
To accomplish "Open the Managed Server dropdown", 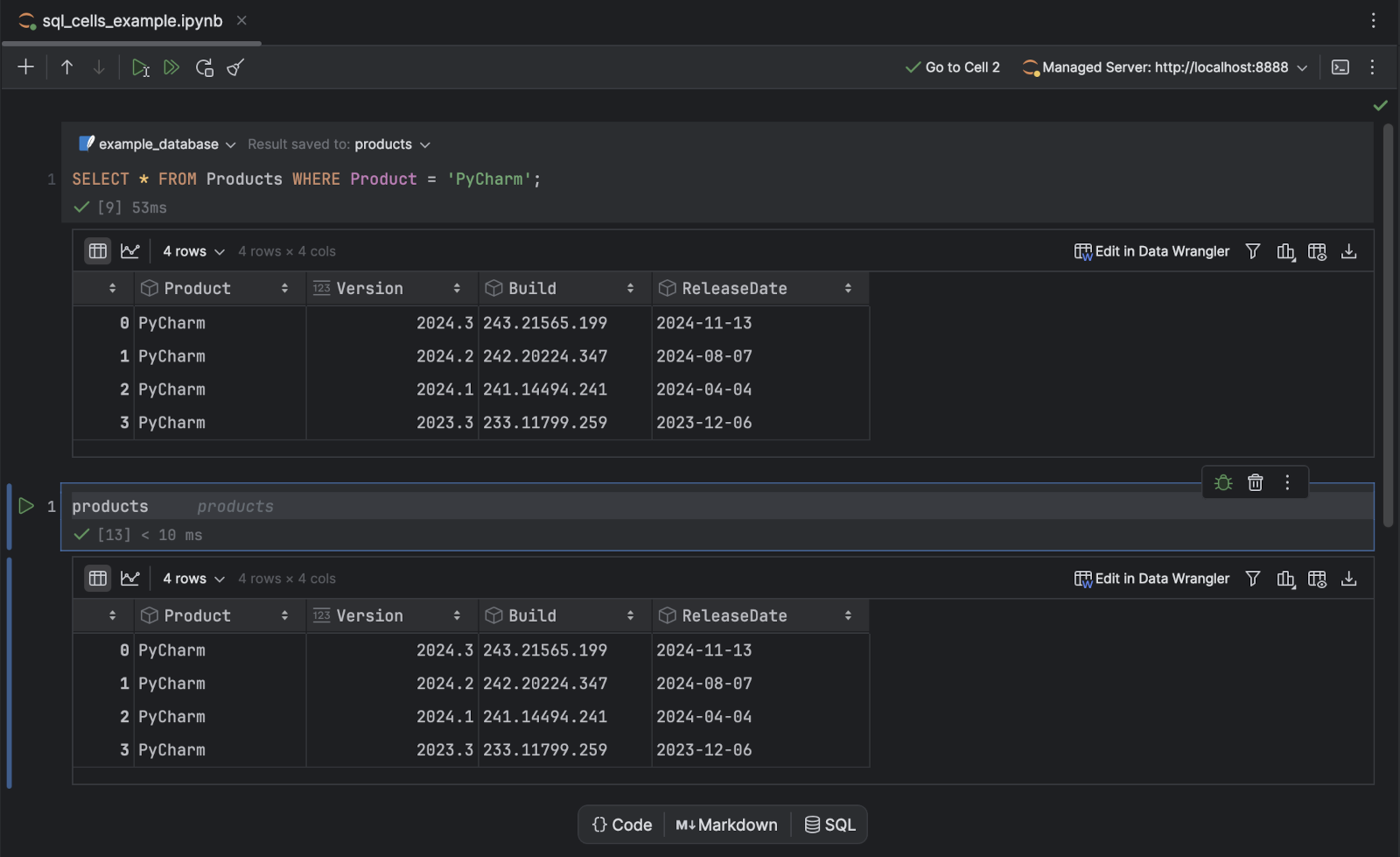I will [x=1165, y=67].
